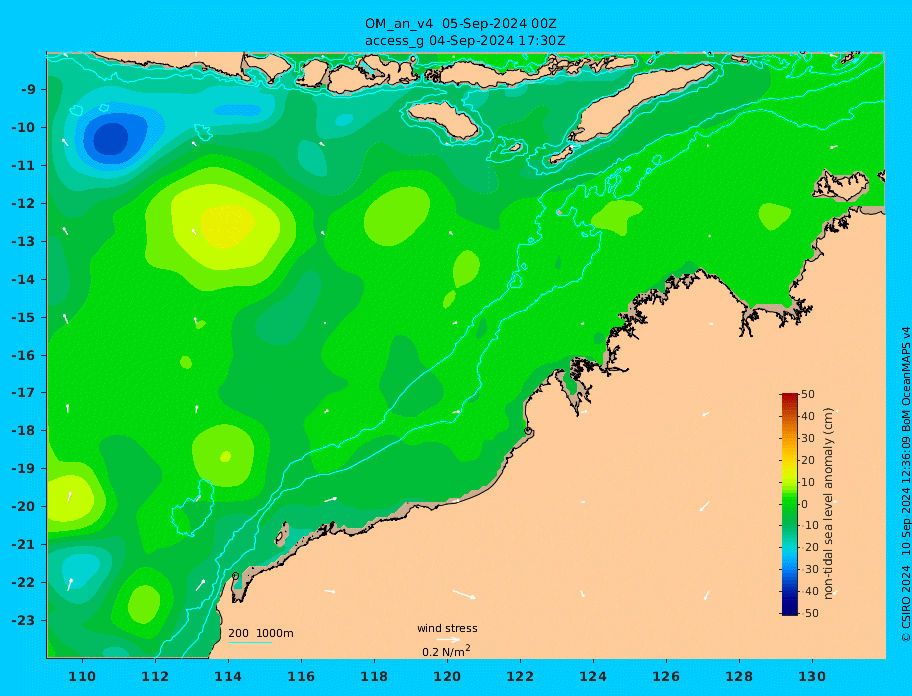Click the 'wind stress' legend label
Viewport: 912px width, 696px height.
tap(447, 628)
